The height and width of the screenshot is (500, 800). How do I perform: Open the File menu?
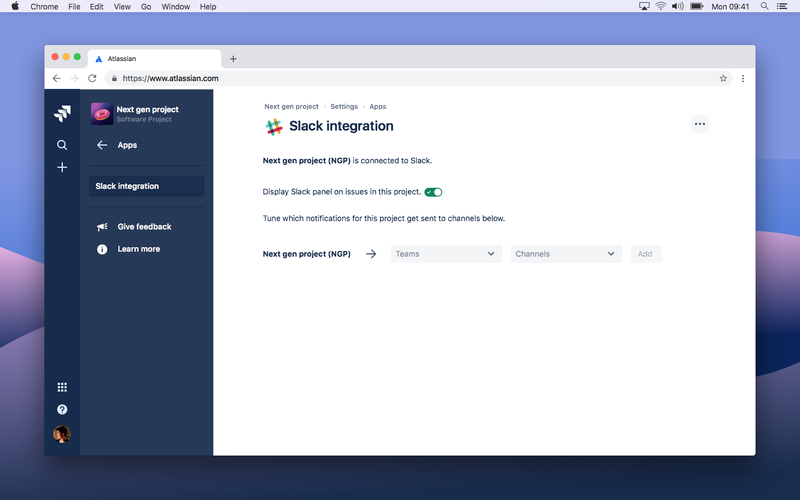[x=74, y=7]
